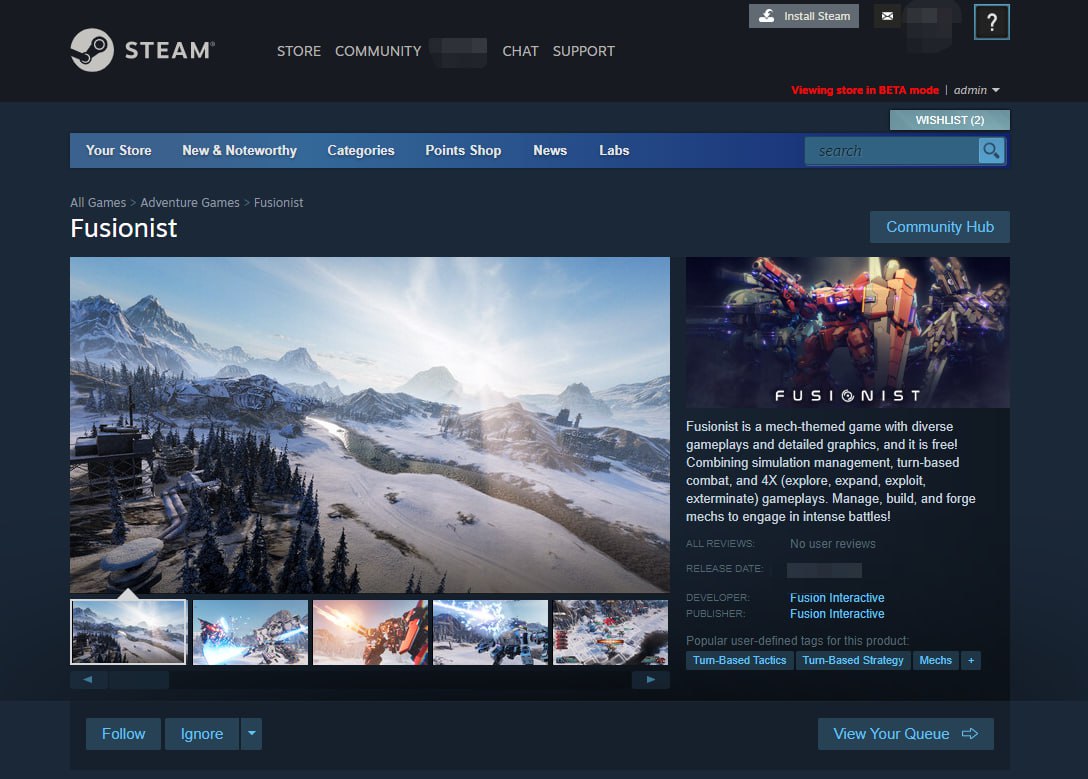Go to Points Shop tab

463,151
